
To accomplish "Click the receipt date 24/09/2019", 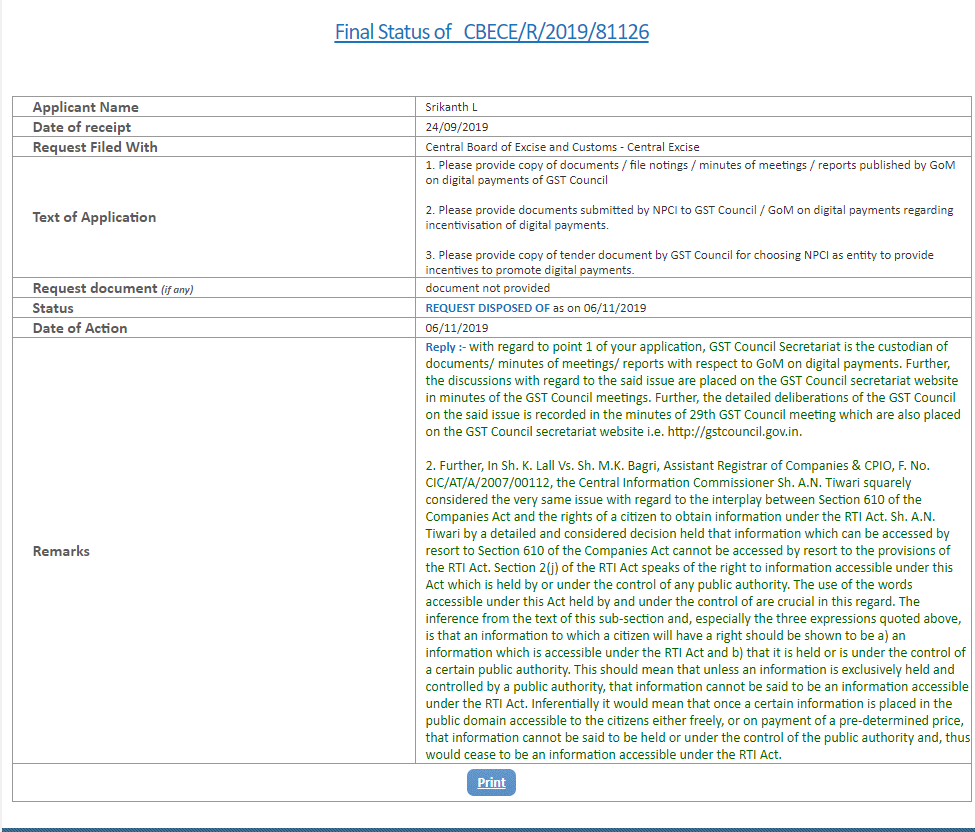I will [x=457, y=127].
